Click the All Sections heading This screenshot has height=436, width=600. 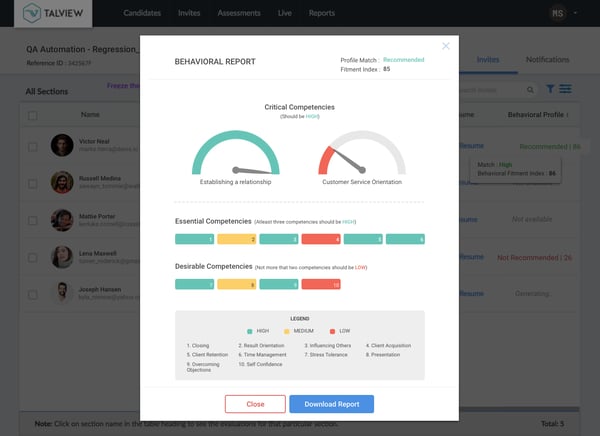47,91
